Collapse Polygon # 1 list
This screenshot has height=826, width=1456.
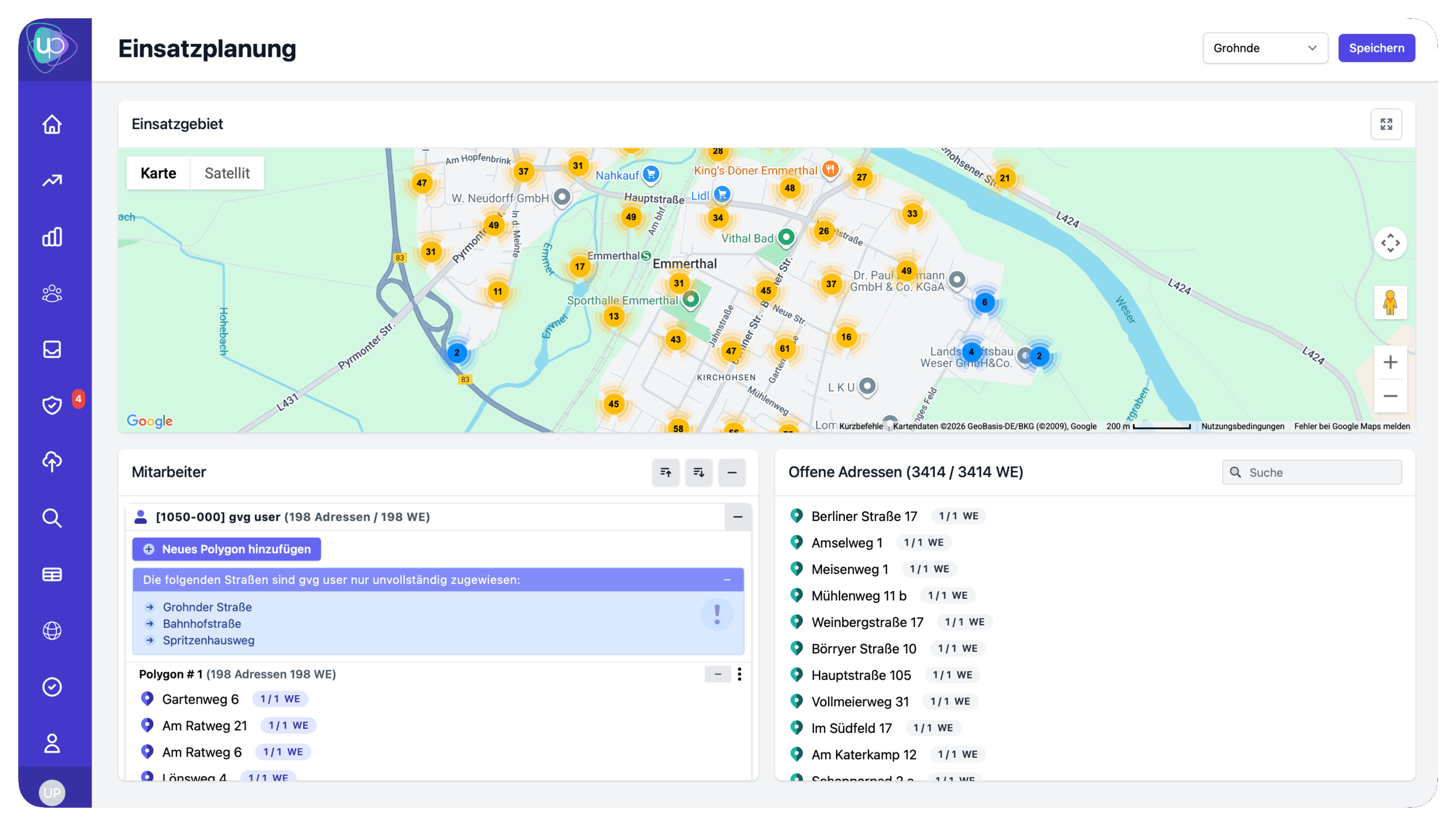pyautogui.click(x=718, y=674)
